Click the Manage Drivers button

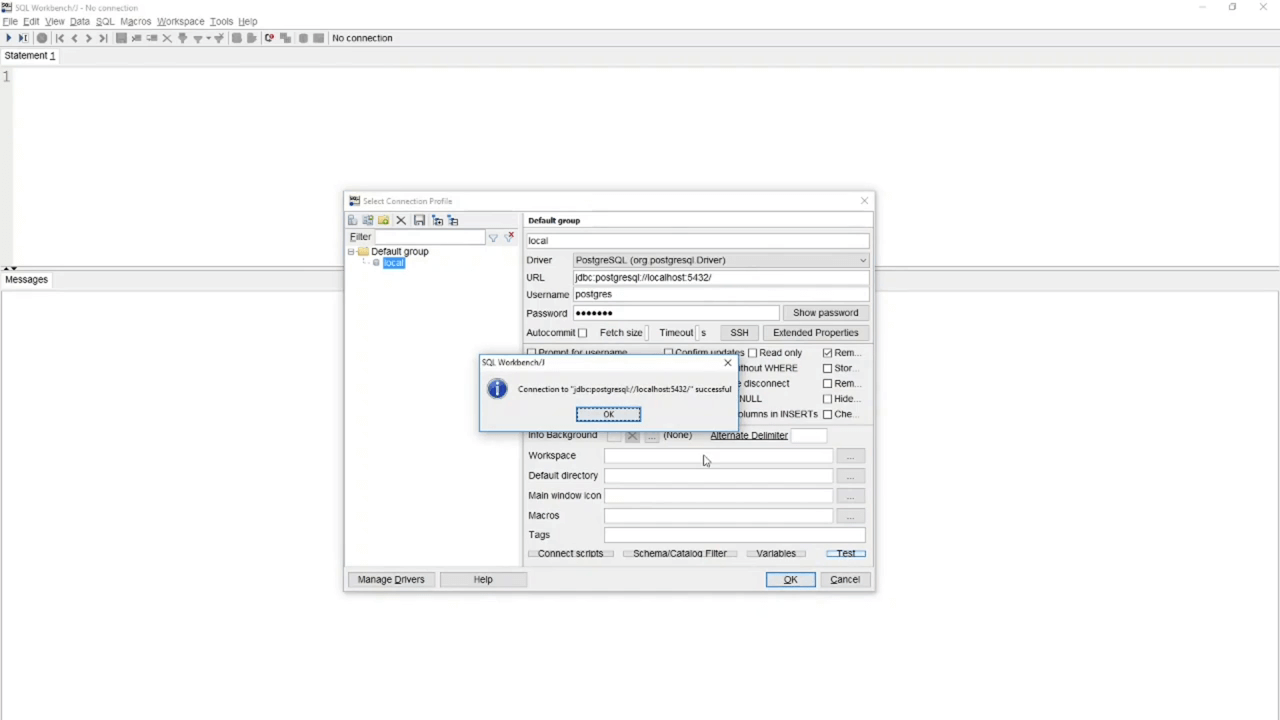click(391, 580)
